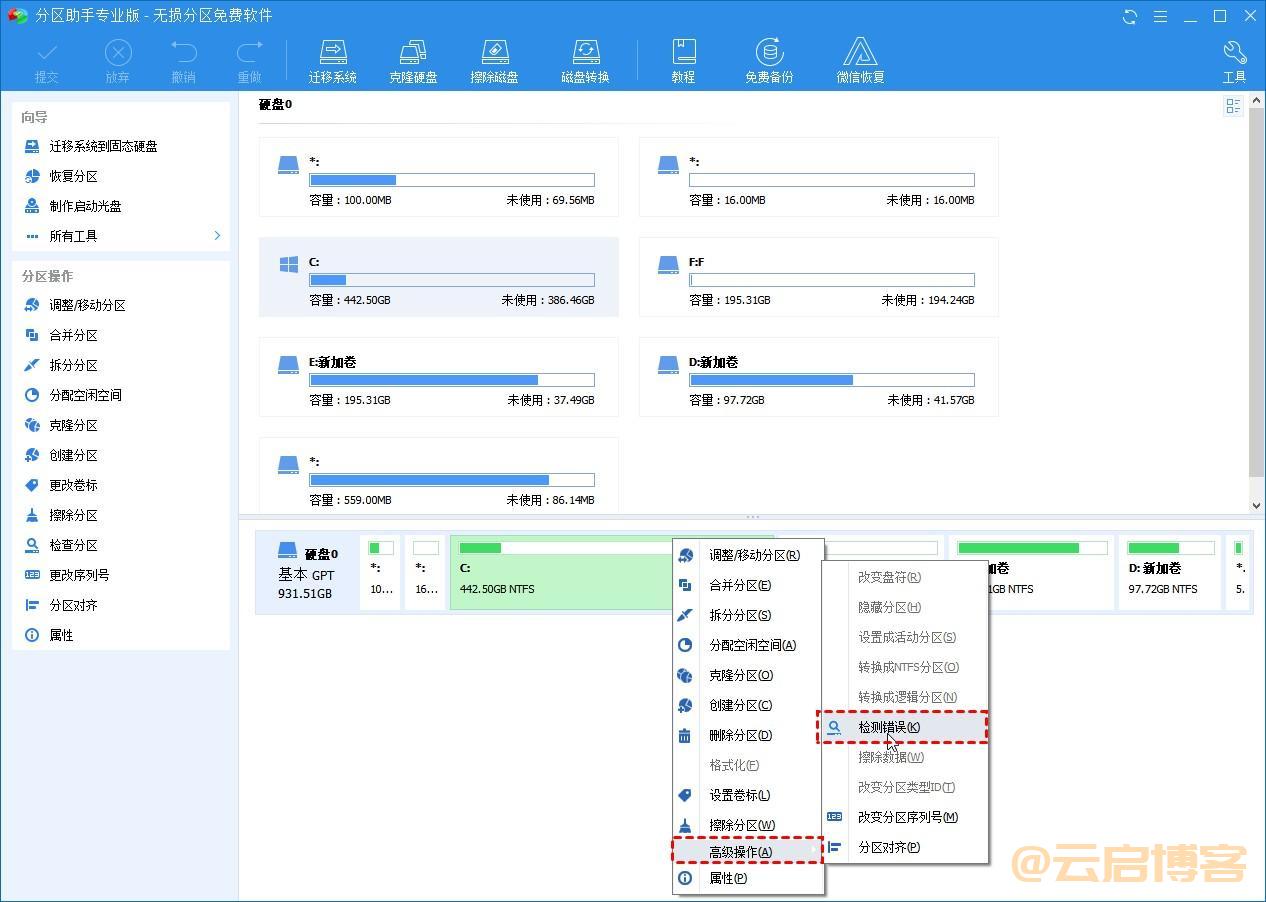Select the 100.00MB partition card
This screenshot has width=1266, height=902.
point(438,177)
